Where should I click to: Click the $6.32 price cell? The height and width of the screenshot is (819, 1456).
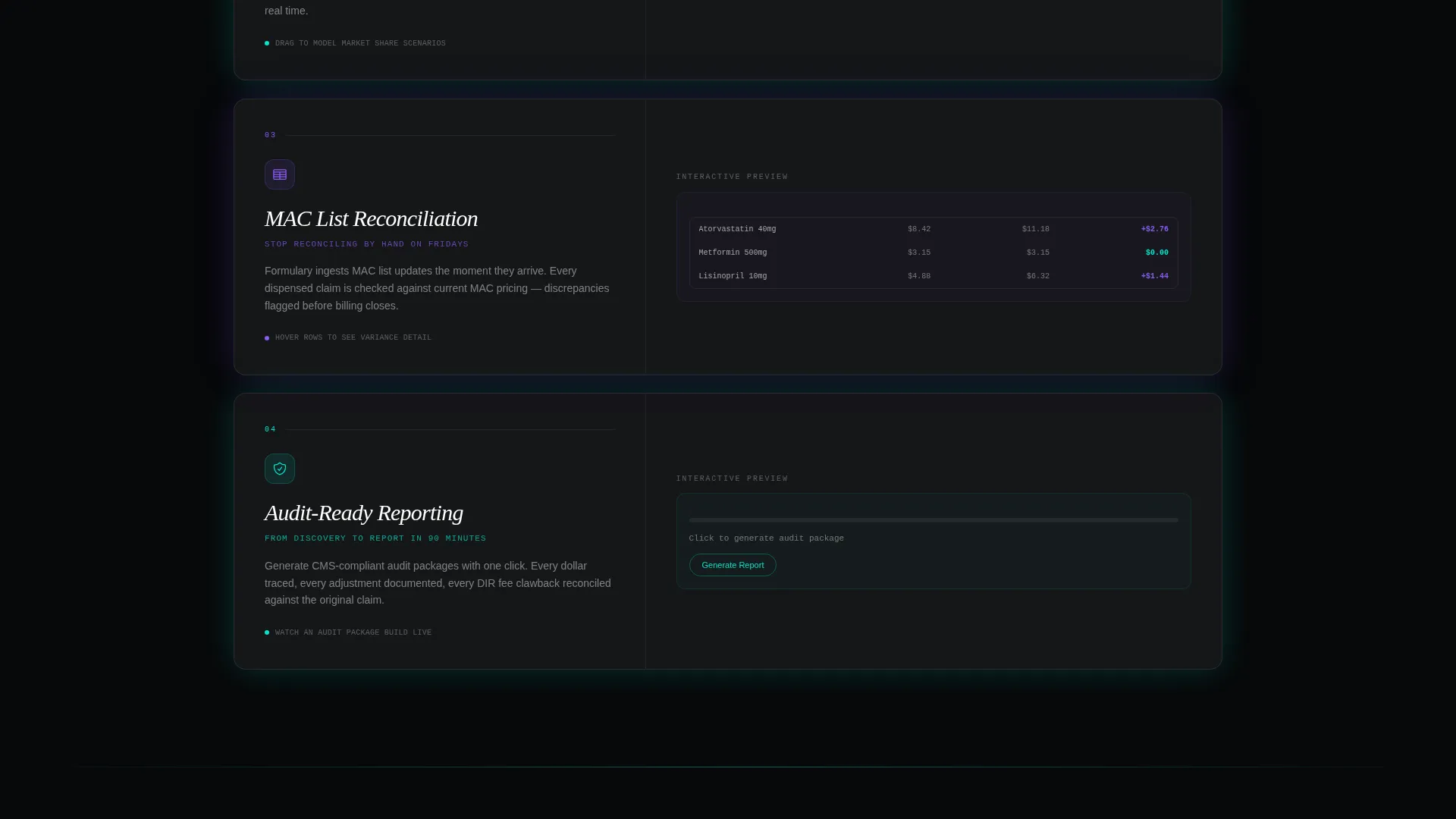(x=1037, y=276)
